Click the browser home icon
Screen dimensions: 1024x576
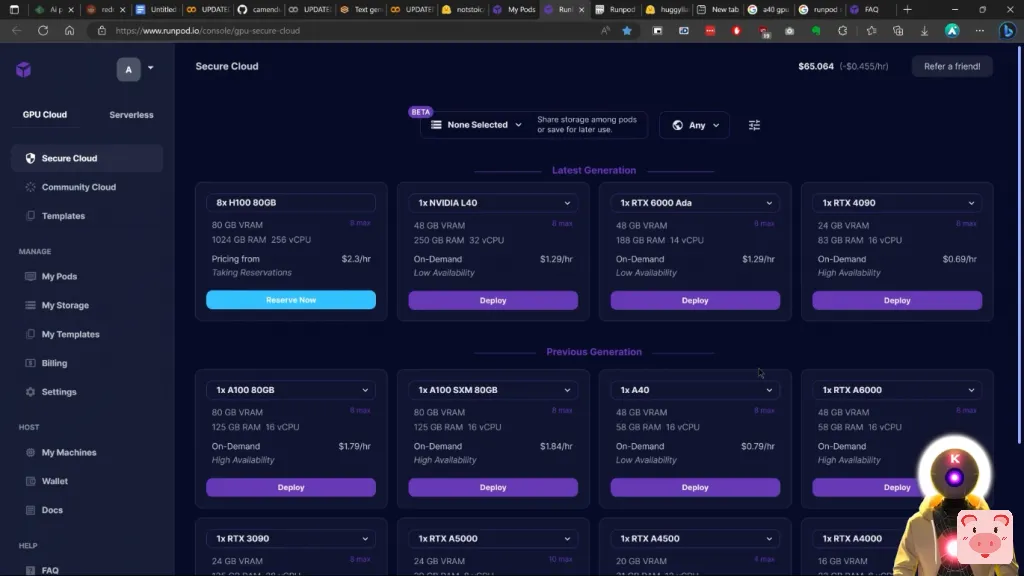(x=69, y=31)
